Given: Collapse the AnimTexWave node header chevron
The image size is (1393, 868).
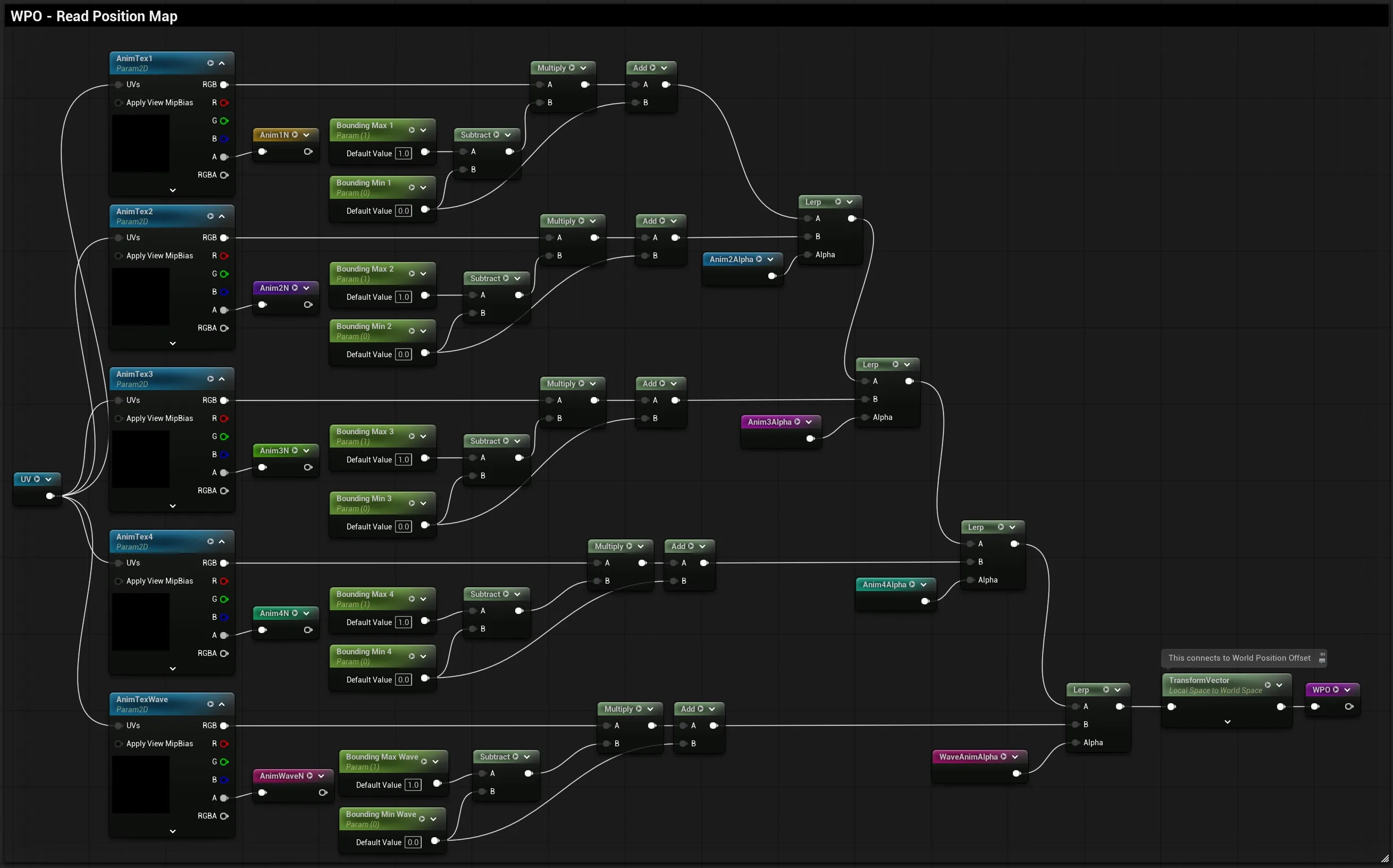Looking at the screenshot, I should [x=222, y=704].
